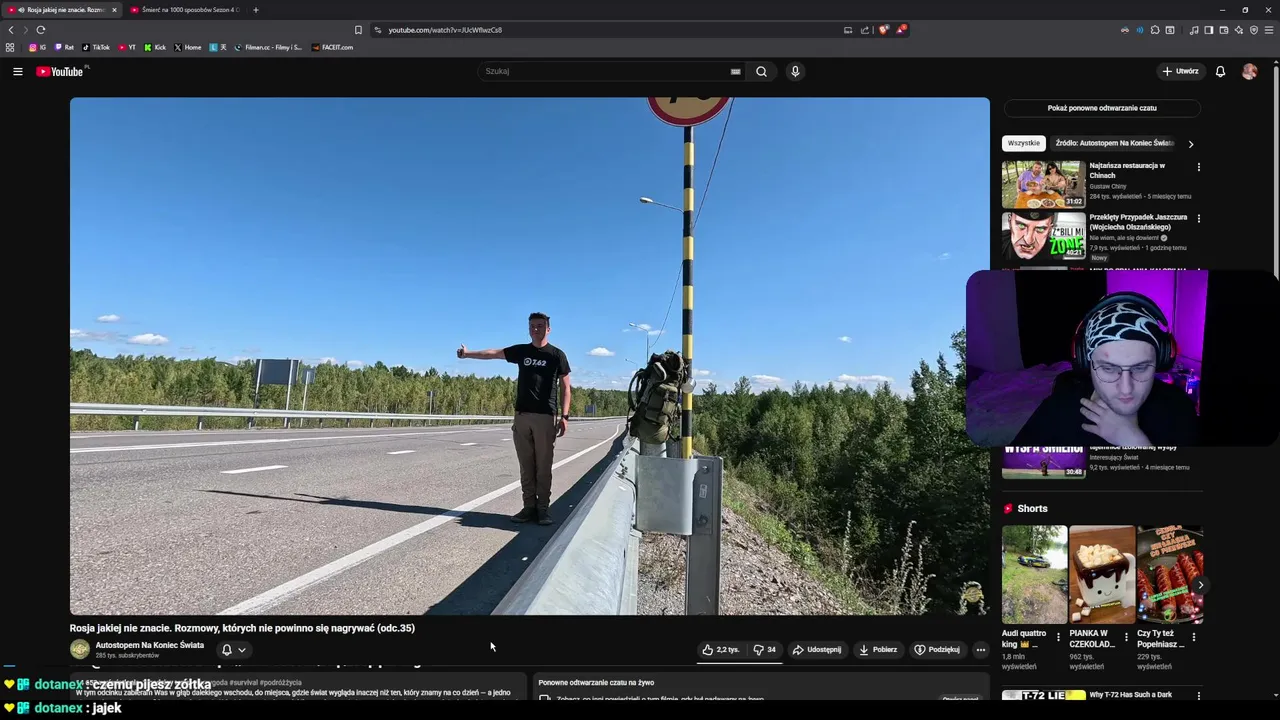1280x720 pixels.
Task: Open more actions ellipsis below video
Action: coord(980,650)
